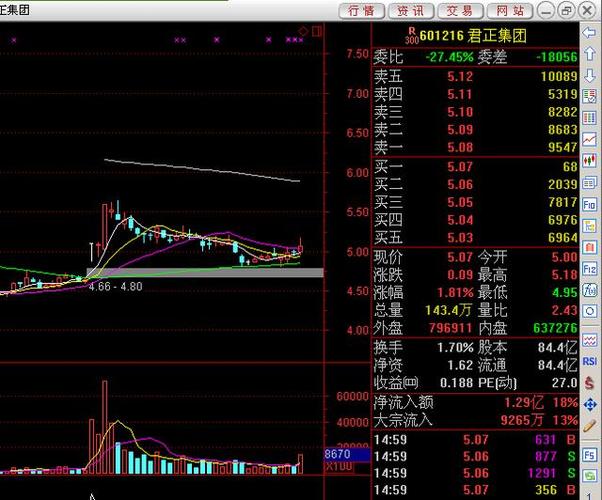This screenshot has height=500, width=602.
Task: Open F10 company info icon
Action: point(589,205)
